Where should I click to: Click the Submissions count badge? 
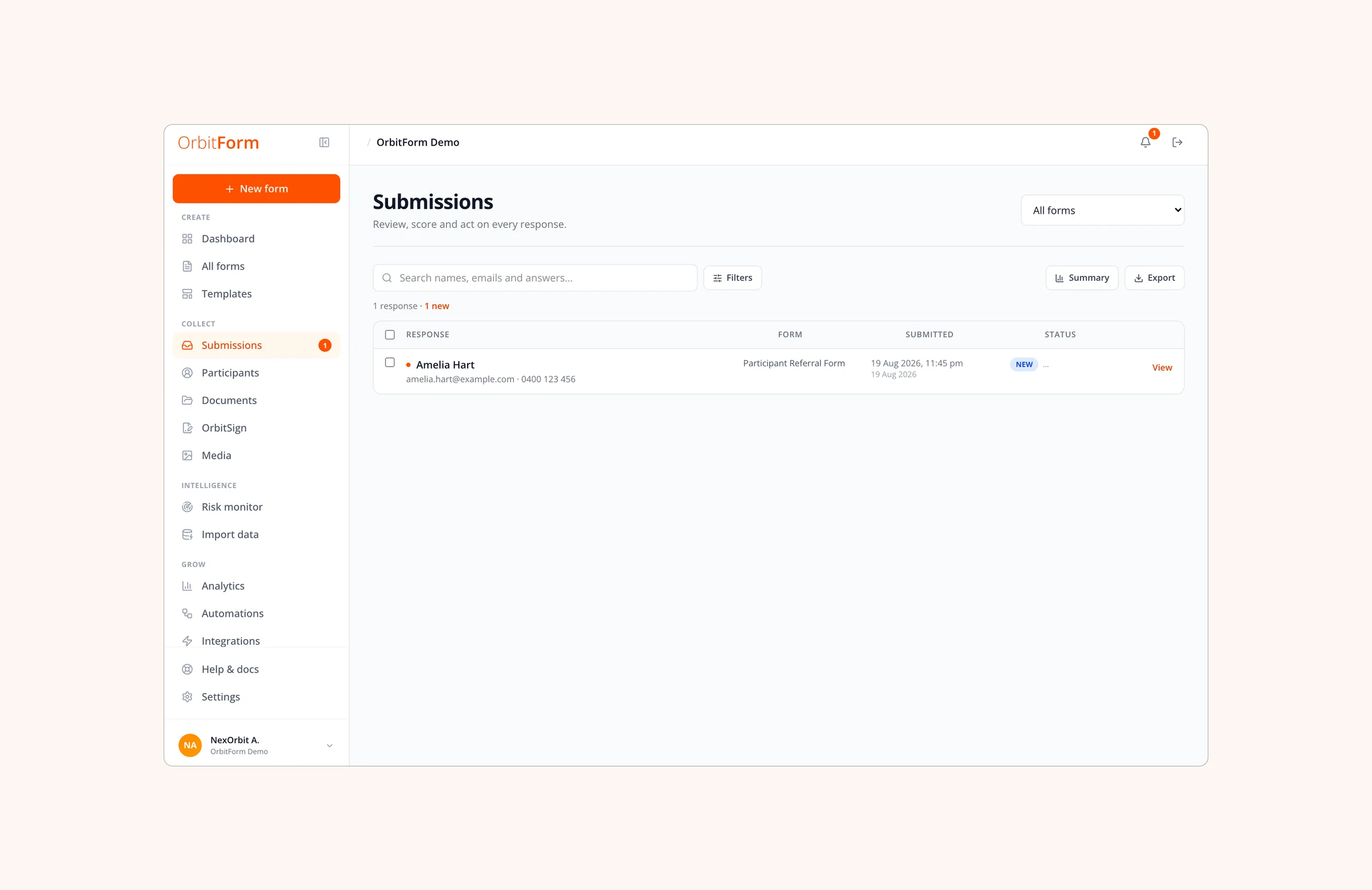[325, 345]
